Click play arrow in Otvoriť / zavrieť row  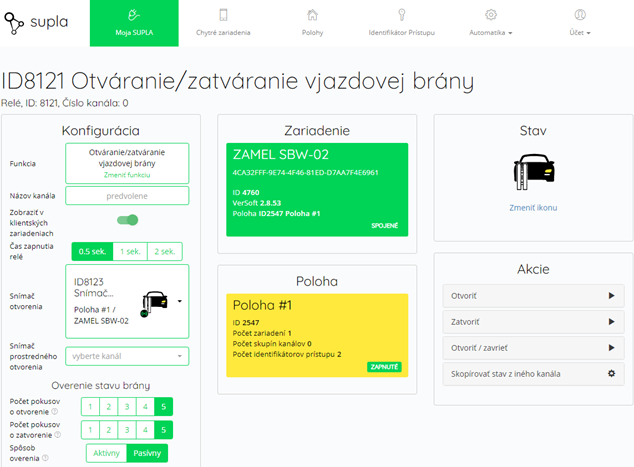tap(611, 348)
